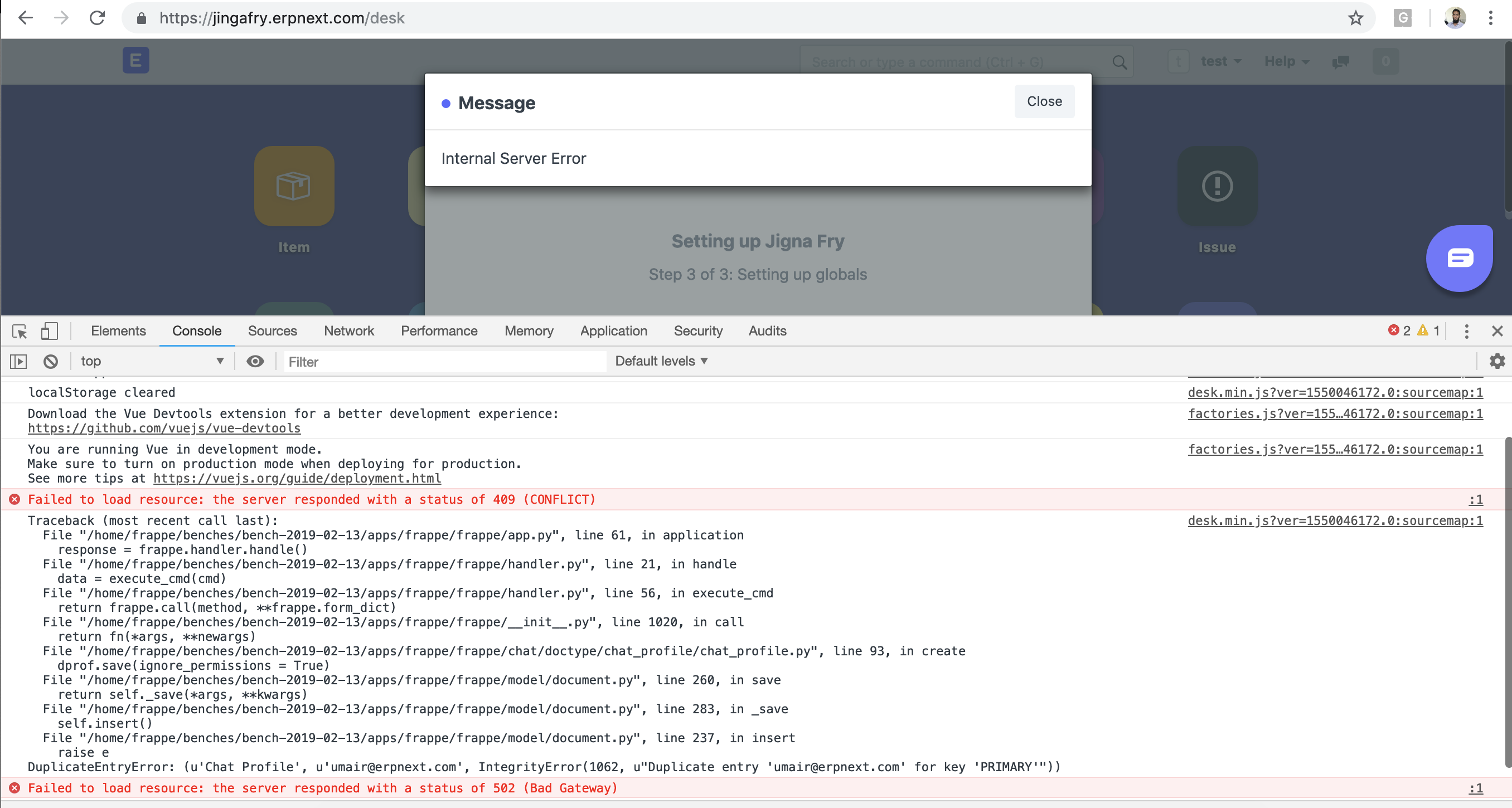Image resolution: width=1512 pixels, height=808 pixels.
Task: Open the Security tab
Action: [698, 331]
